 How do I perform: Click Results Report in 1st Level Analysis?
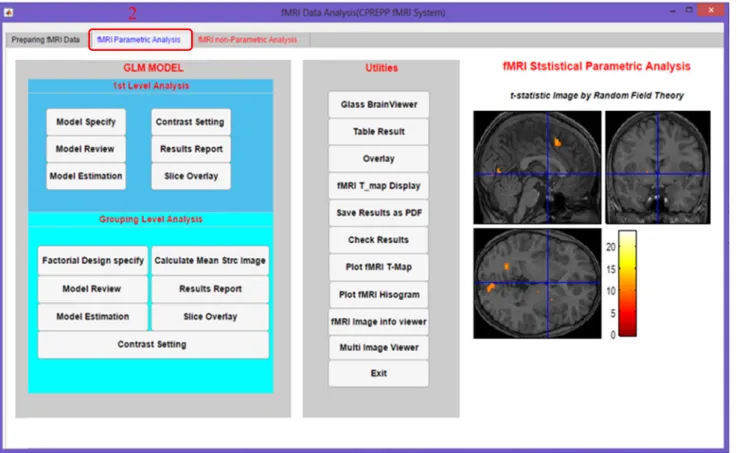click(191, 149)
